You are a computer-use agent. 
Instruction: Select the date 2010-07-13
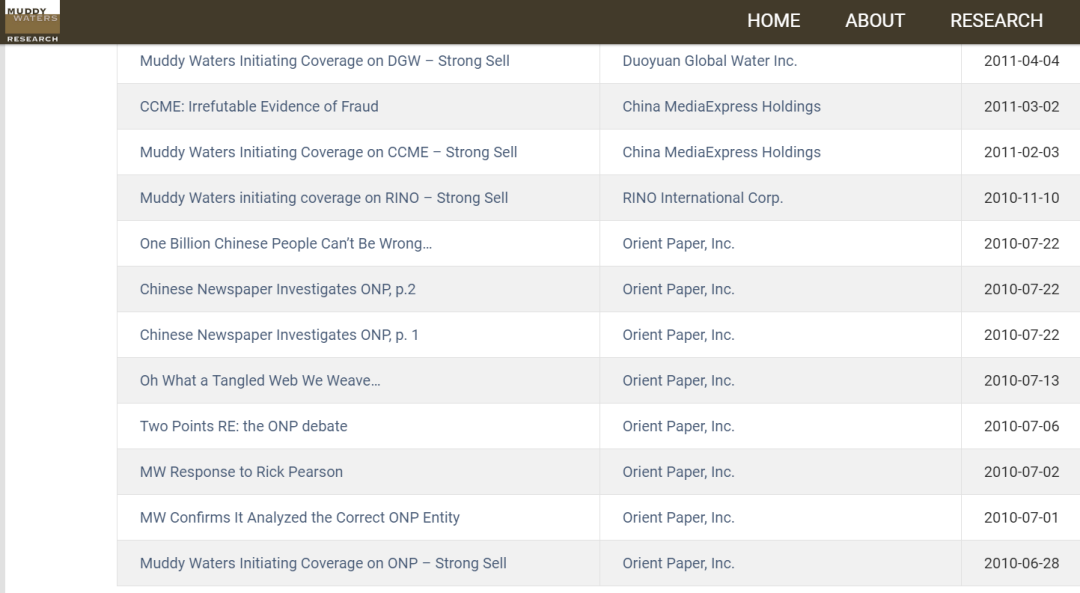[x=1021, y=380]
